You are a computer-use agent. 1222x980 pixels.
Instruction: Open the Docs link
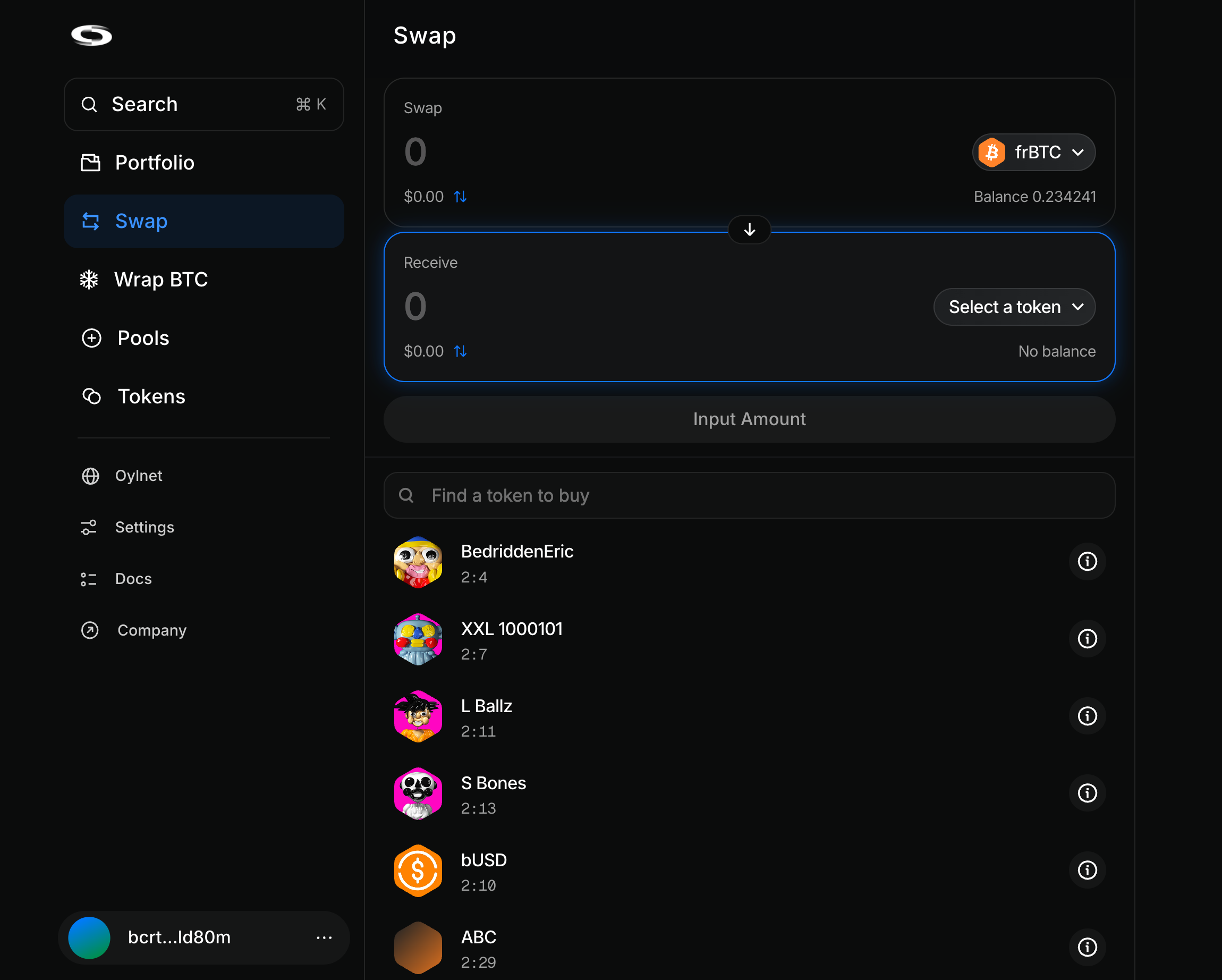pos(133,579)
